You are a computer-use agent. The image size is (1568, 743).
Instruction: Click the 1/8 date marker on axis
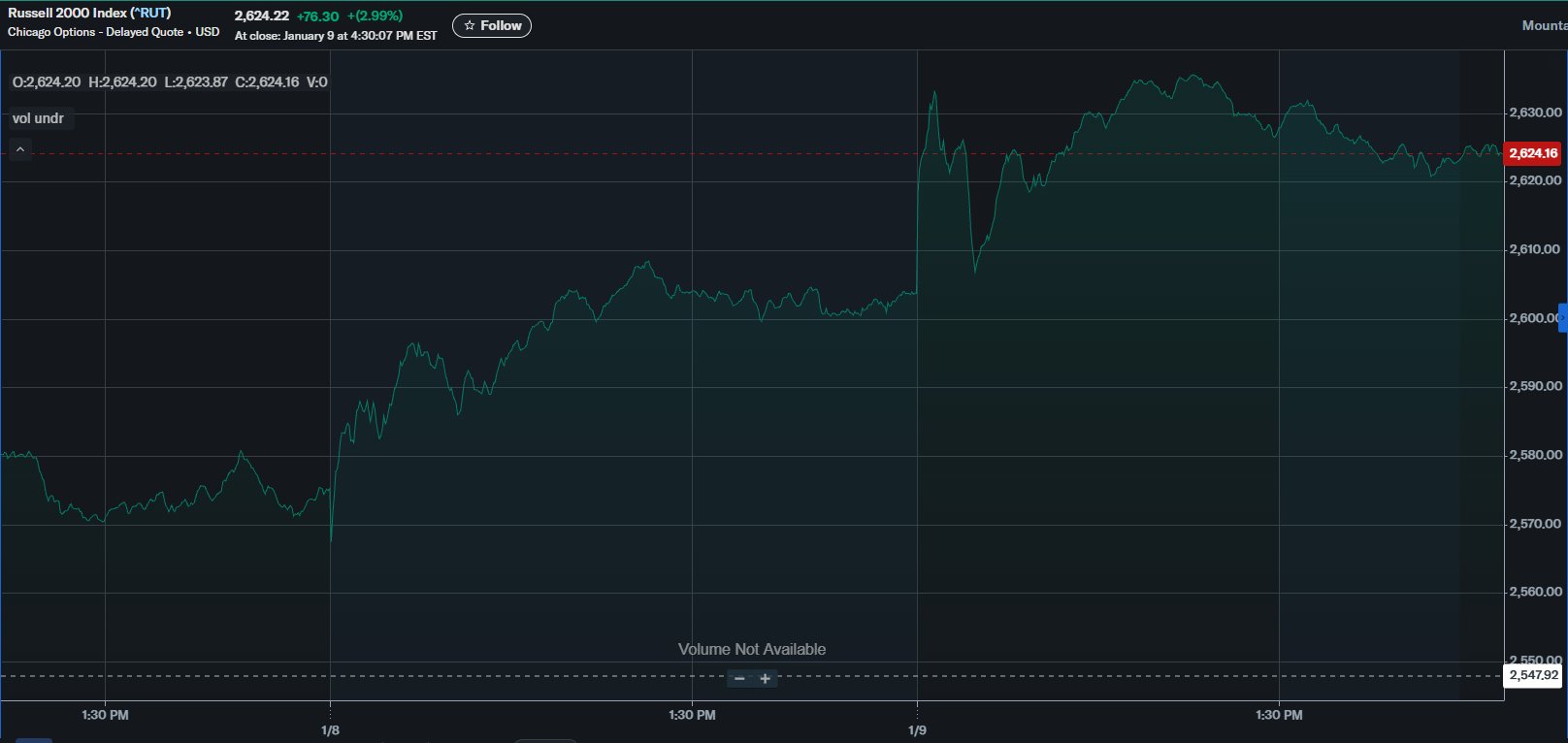click(330, 730)
